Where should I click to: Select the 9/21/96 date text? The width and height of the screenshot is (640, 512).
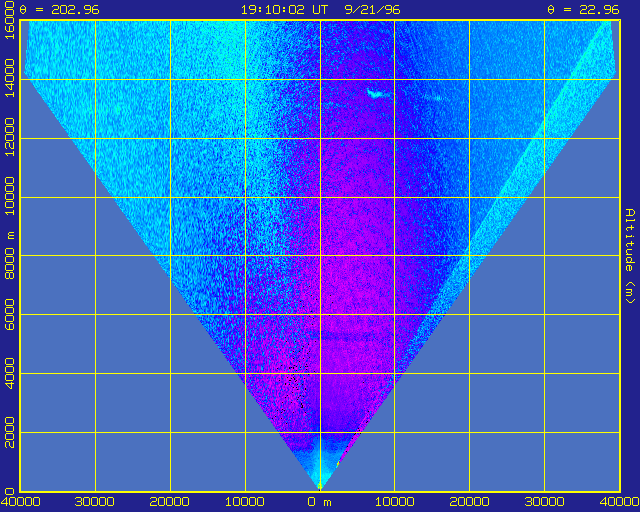coord(372,9)
